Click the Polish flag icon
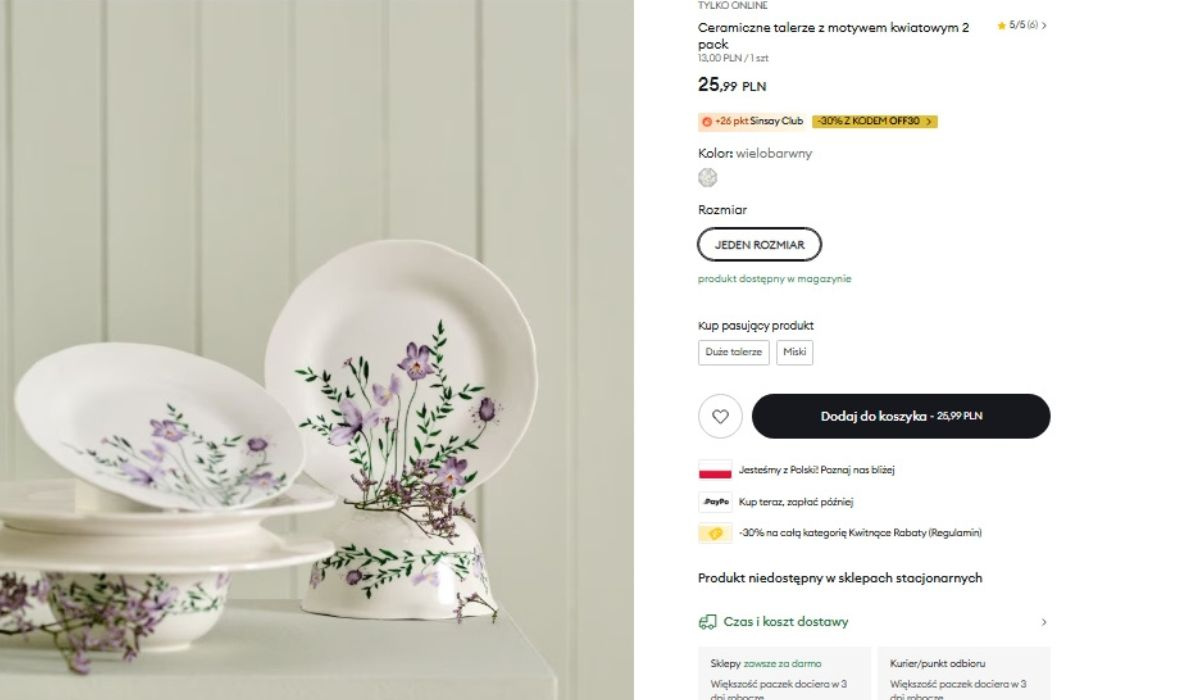 (x=715, y=469)
